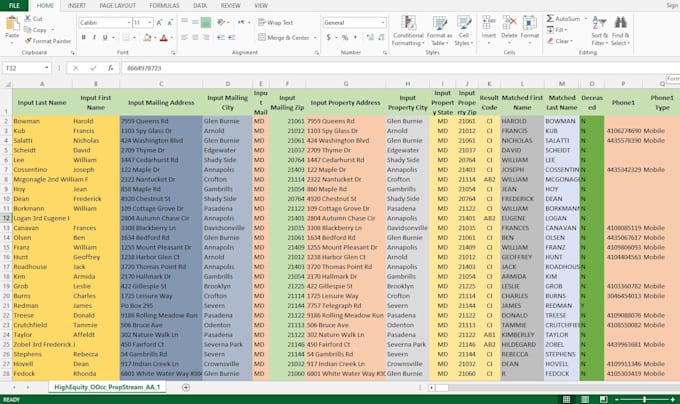This screenshot has width=680, height=404.
Task: Toggle Top Align vertical alignment
Action: coord(184,22)
